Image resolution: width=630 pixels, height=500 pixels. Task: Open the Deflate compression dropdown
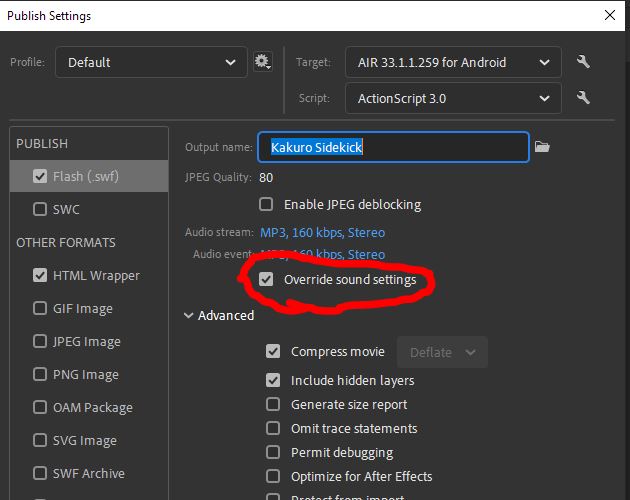pos(442,352)
